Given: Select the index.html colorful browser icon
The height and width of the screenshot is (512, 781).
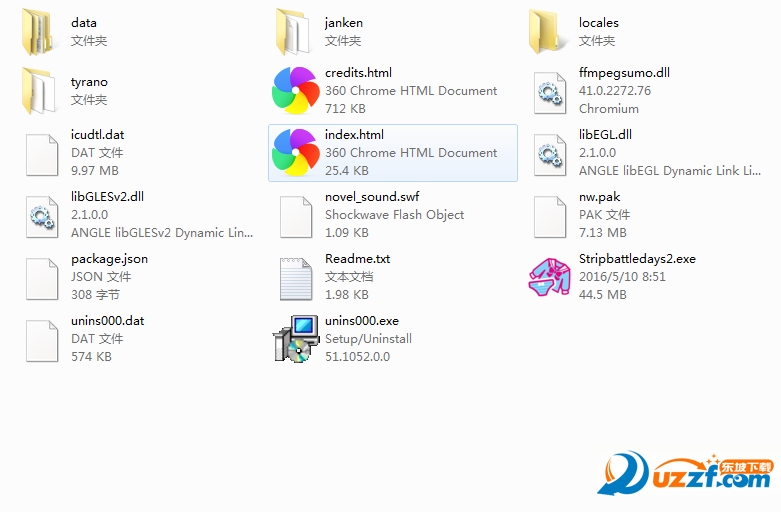Looking at the screenshot, I should click(295, 153).
